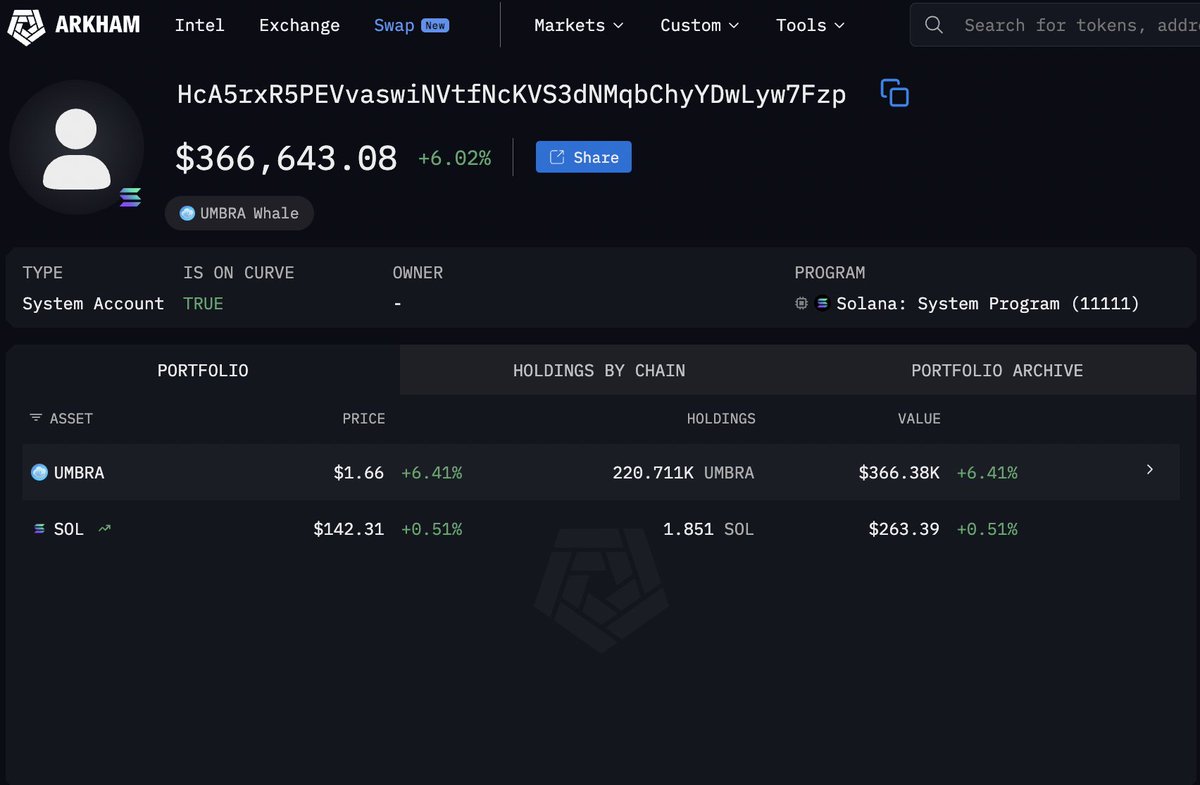Click the New badge next to Swap
The height and width of the screenshot is (785, 1200).
click(435, 25)
